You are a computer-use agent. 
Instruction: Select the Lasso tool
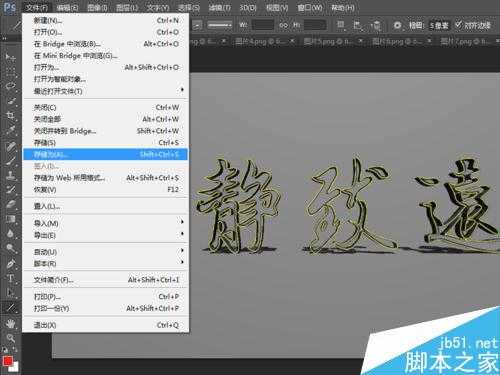tap(10, 86)
